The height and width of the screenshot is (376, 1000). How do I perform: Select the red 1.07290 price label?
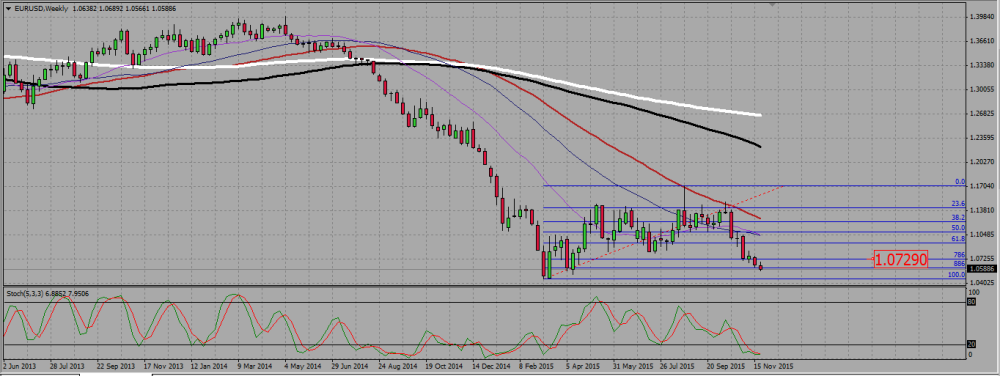pos(901,259)
